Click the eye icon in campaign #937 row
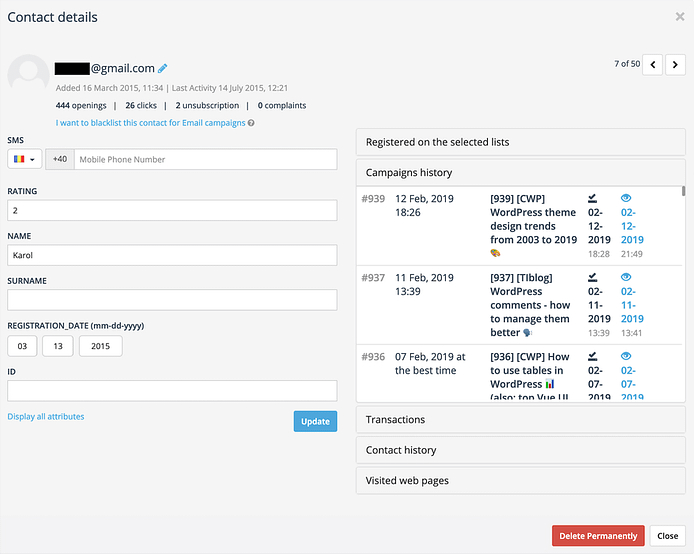The image size is (694, 554). coord(627,277)
